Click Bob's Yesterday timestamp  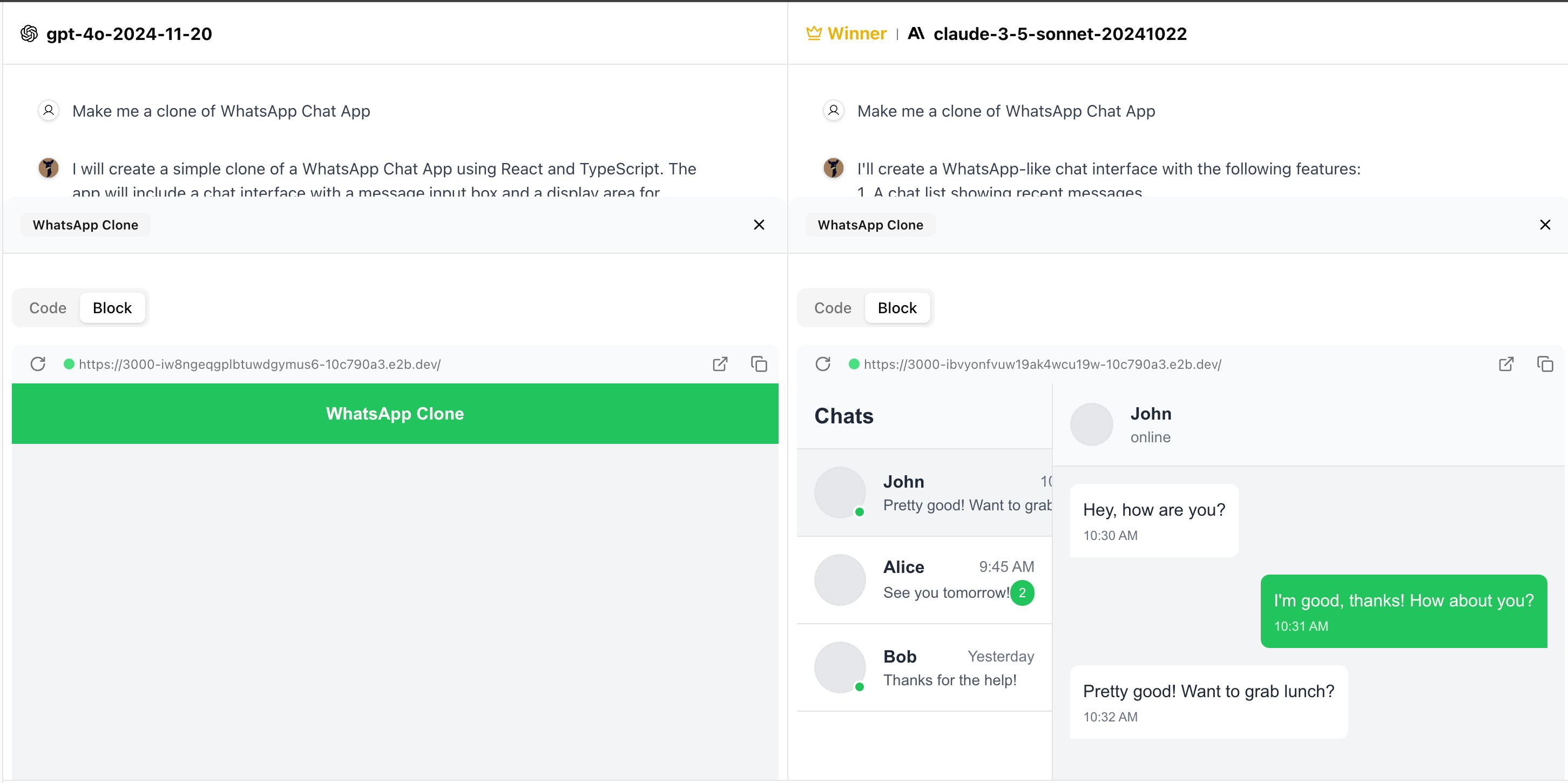click(x=1001, y=656)
